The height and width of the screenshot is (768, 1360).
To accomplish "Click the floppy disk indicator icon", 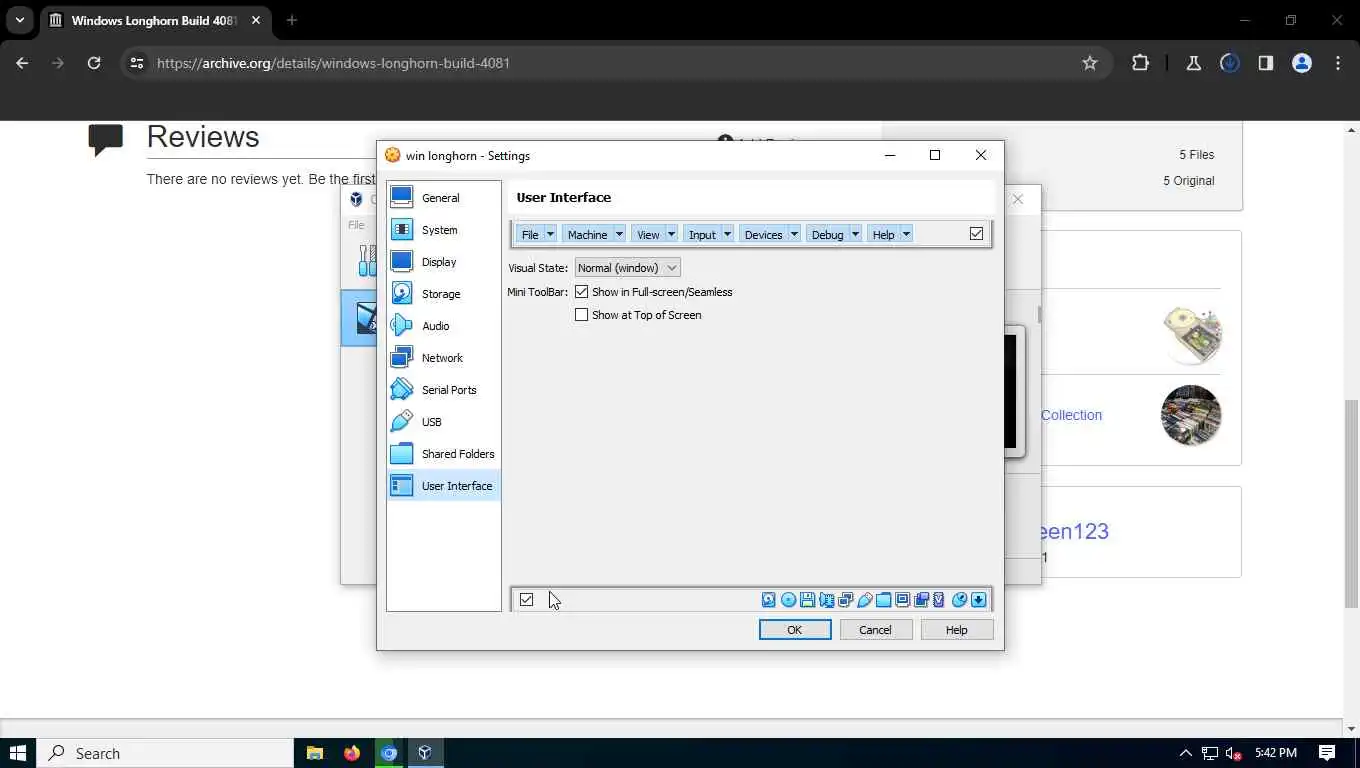I will coord(807,600).
